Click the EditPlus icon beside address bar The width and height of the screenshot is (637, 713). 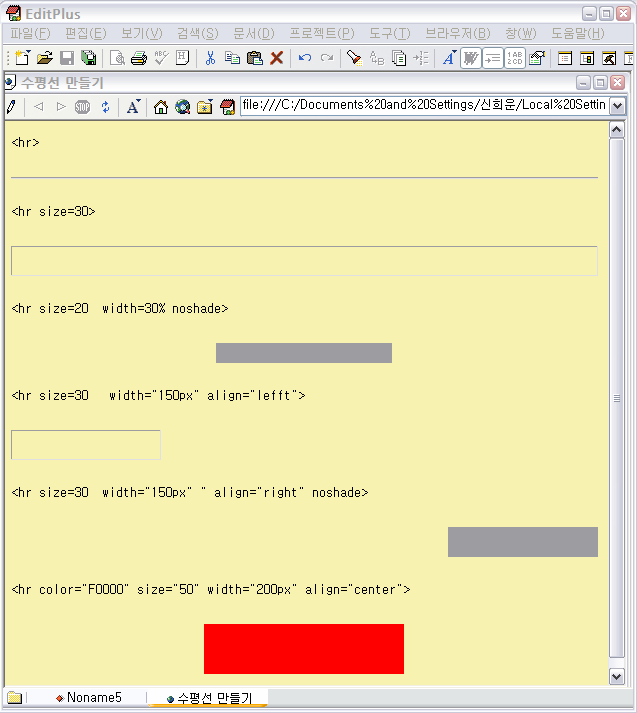[227, 107]
